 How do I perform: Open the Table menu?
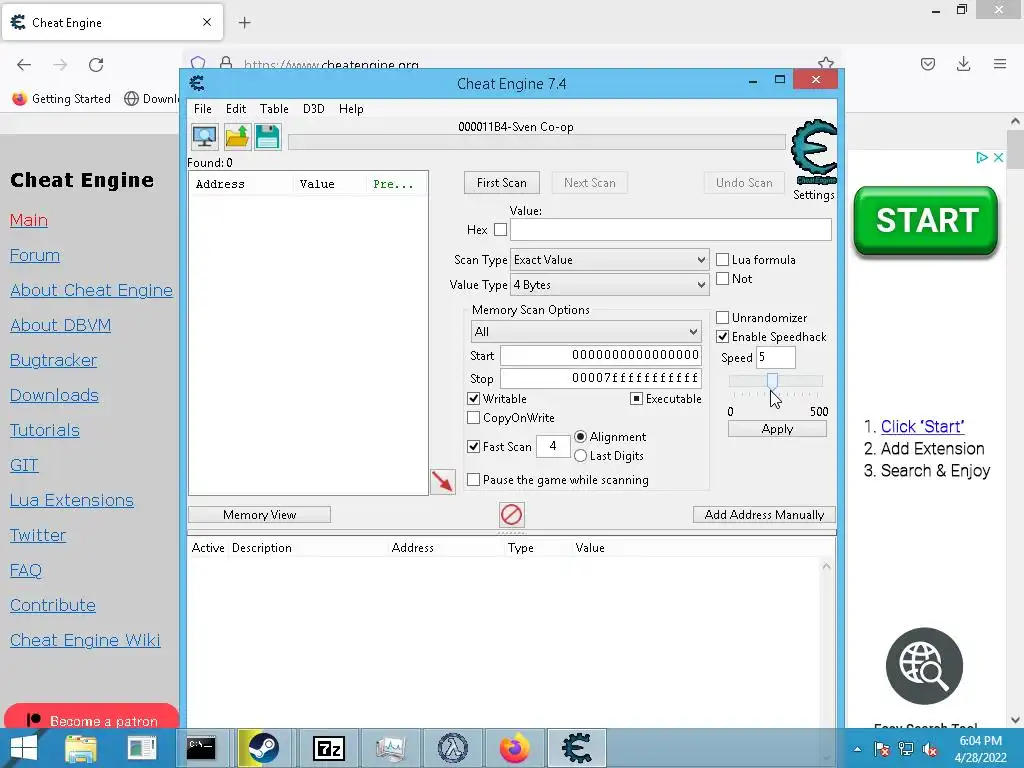(x=274, y=109)
